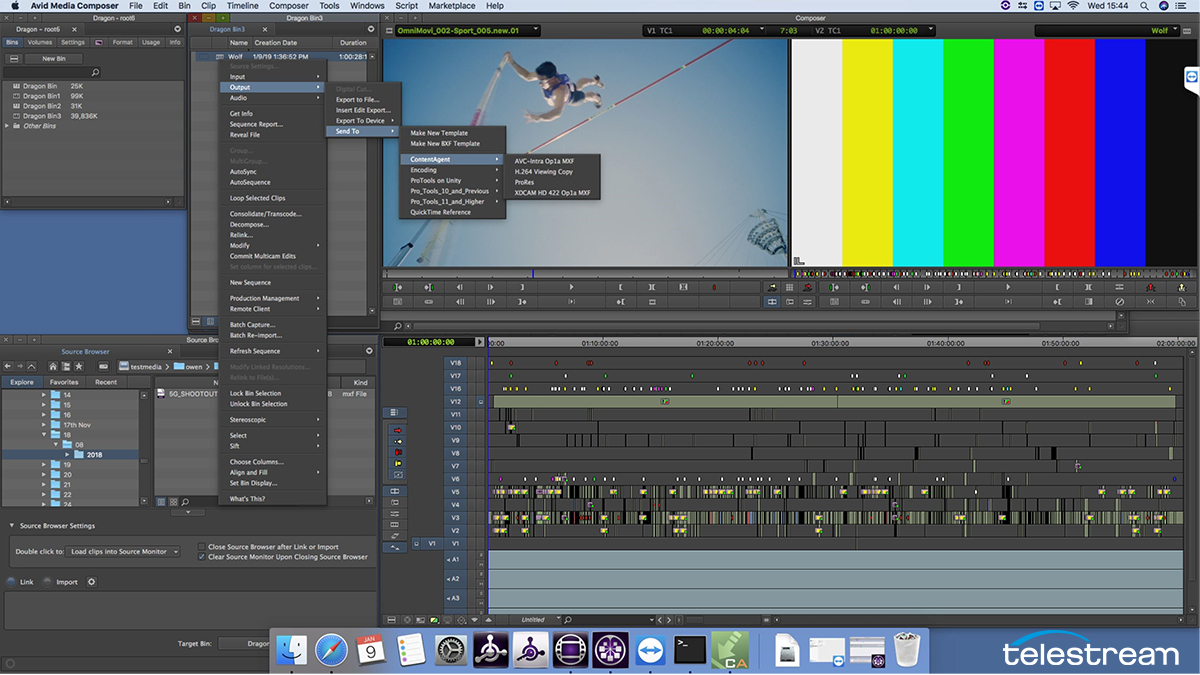
Task: Switch Source Browser to frame view icon
Action: pos(173,502)
